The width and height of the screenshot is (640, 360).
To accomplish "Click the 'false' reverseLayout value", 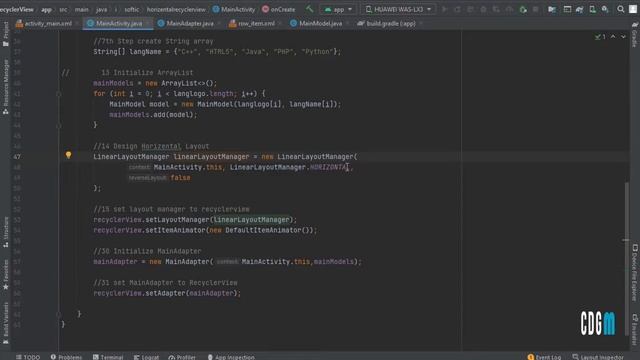I will coord(180,178).
